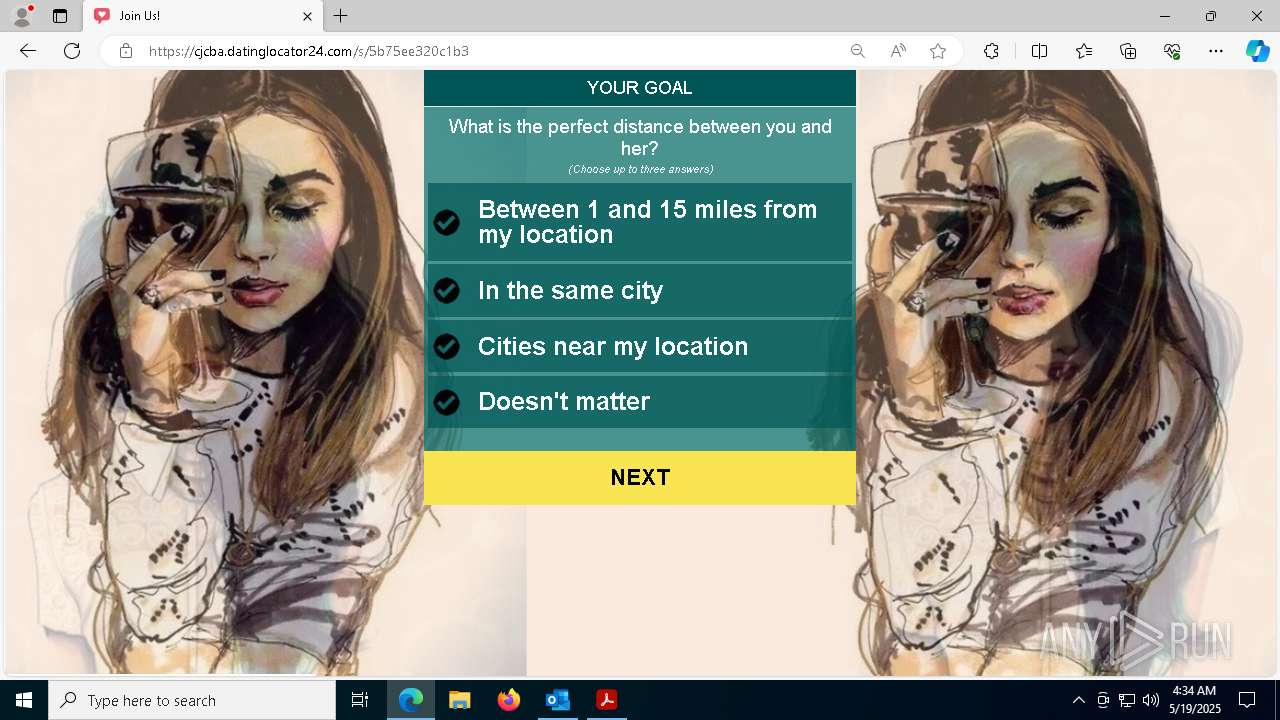
Task: Open the profile avatar icon
Action: tap(22, 16)
